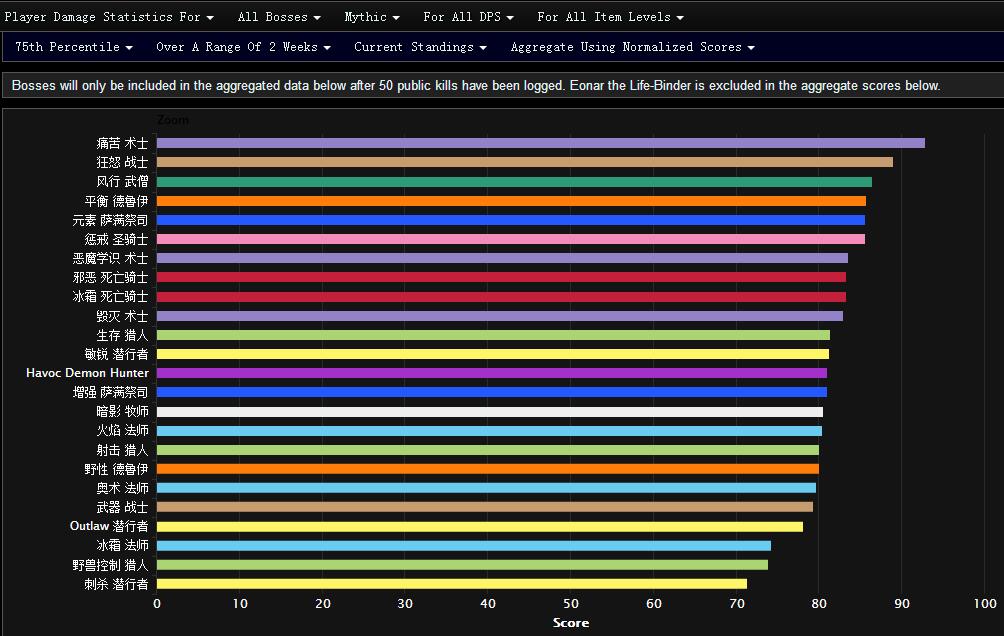Click the 武器 战士 axis label
1004x636 pixels.
click(122, 507)
